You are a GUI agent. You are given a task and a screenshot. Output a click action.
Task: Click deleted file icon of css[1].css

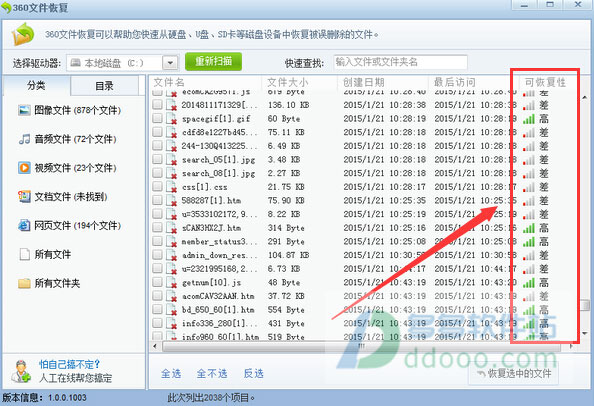coord(172,187)
